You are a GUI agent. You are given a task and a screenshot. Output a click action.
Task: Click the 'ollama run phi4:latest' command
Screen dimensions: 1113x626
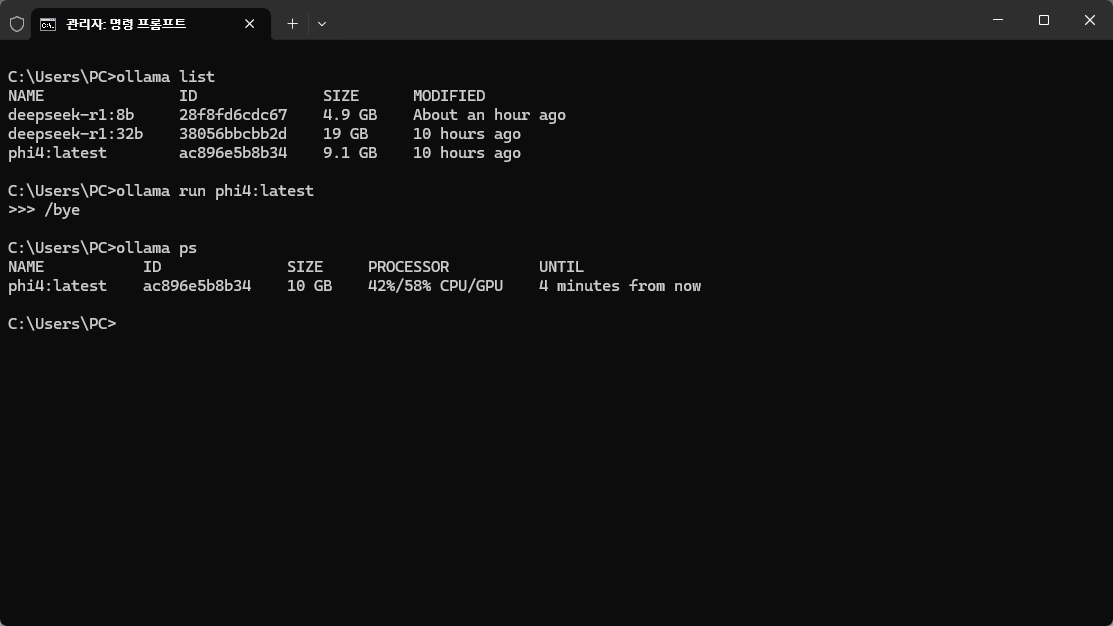tap(215, 191)
